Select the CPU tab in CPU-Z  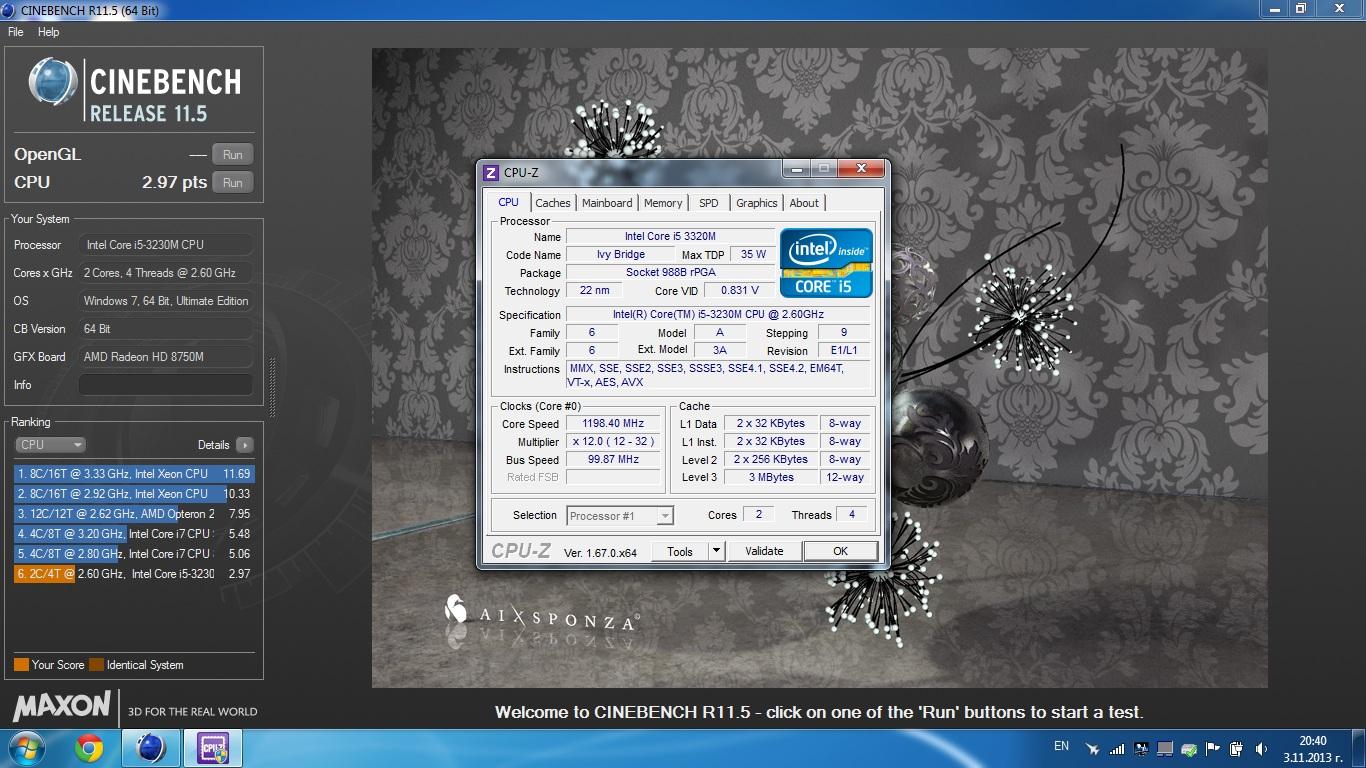pos(509,202)
